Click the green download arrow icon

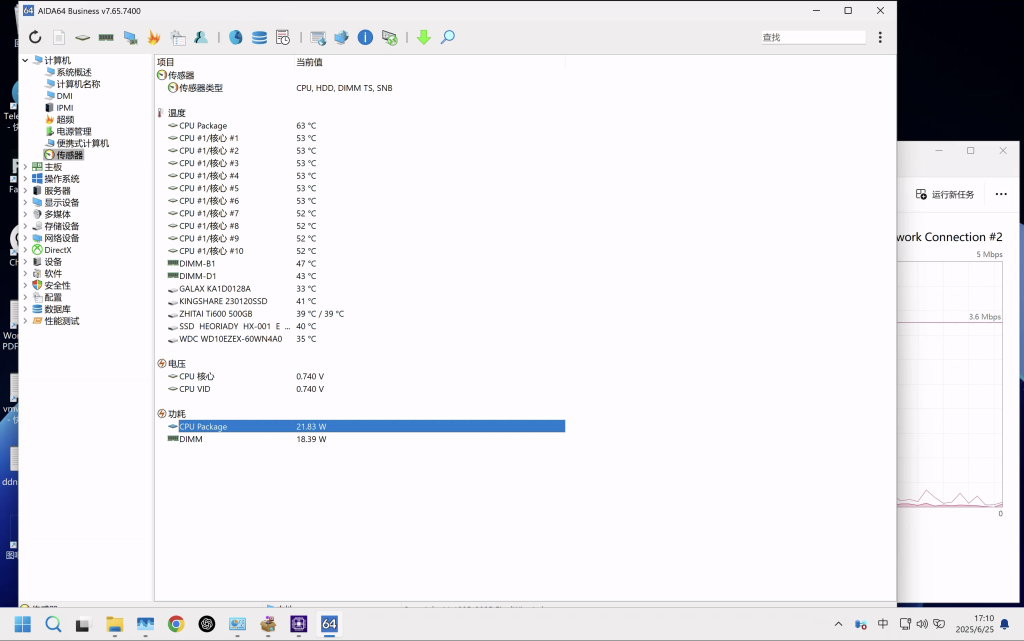coord(423,37)
